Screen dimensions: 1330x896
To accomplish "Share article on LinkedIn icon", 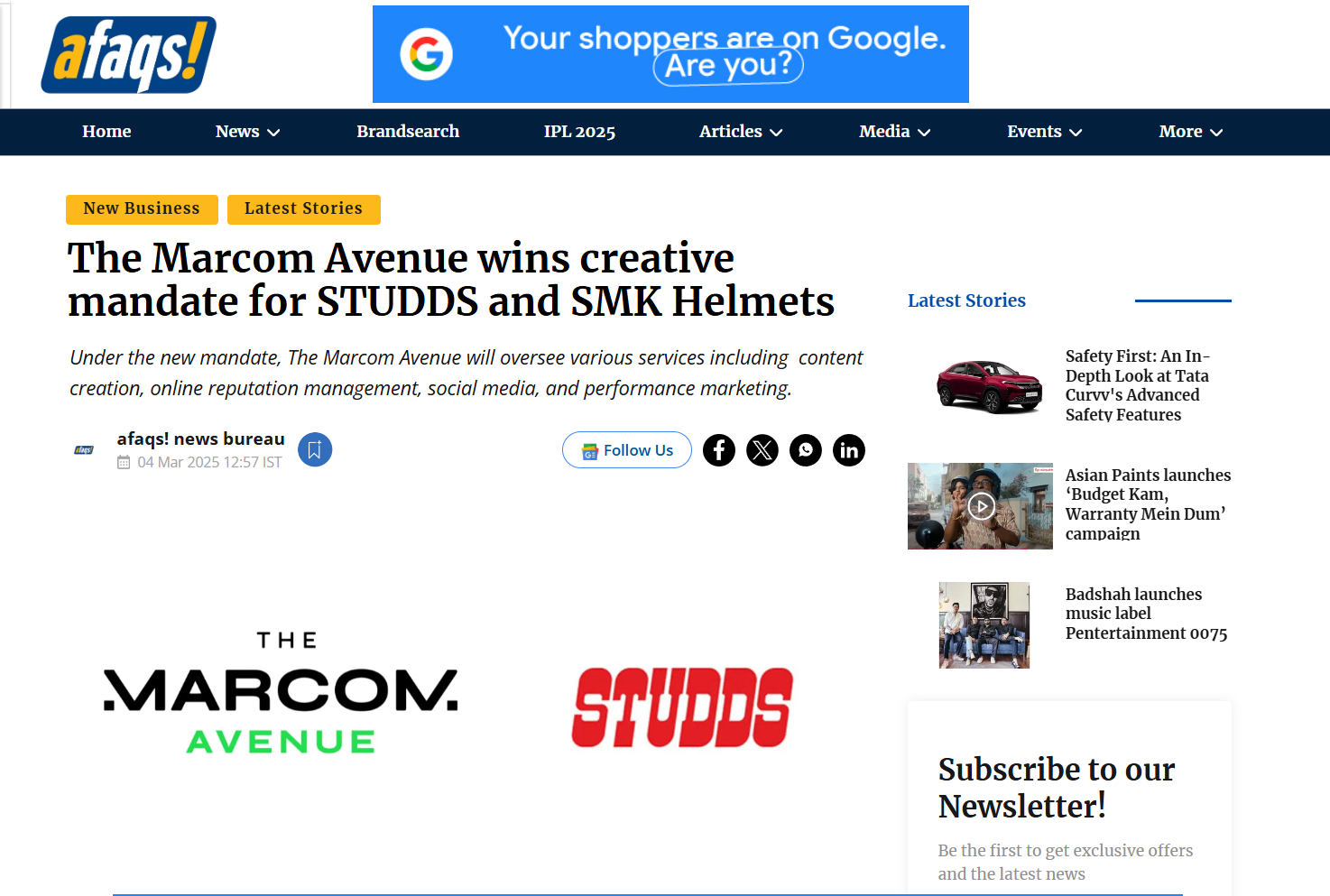I will (x=849, y=450).
